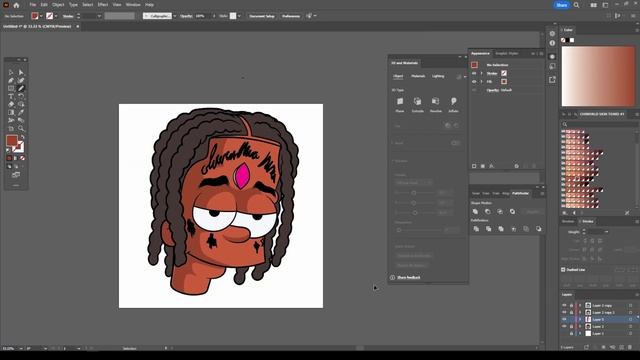Click the Fill swatch in Appearance panel
Image resolution: width=640 pixels, height=360 pixels.
(504, 82)
